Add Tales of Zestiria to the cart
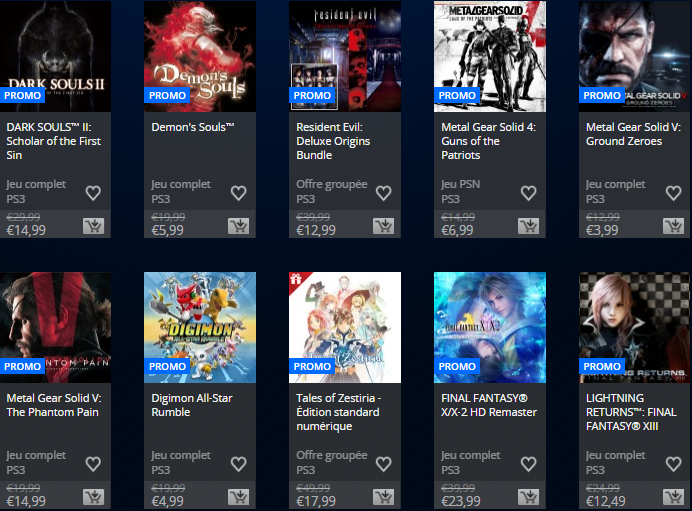The image size is (692, 511). tap(383, 497)
